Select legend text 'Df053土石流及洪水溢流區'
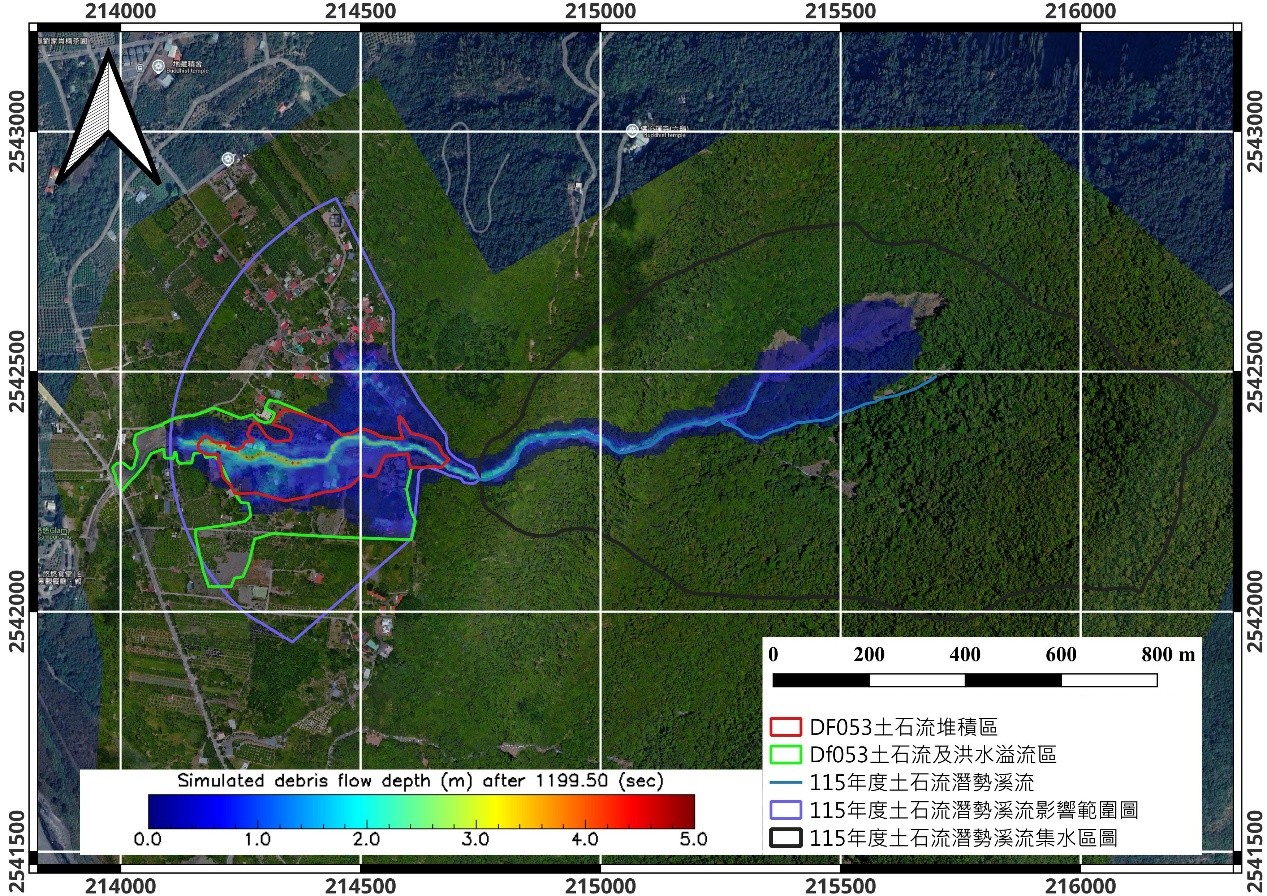Screen dimensions: 1267x896 pyautogui.click(x=933, y=754)
